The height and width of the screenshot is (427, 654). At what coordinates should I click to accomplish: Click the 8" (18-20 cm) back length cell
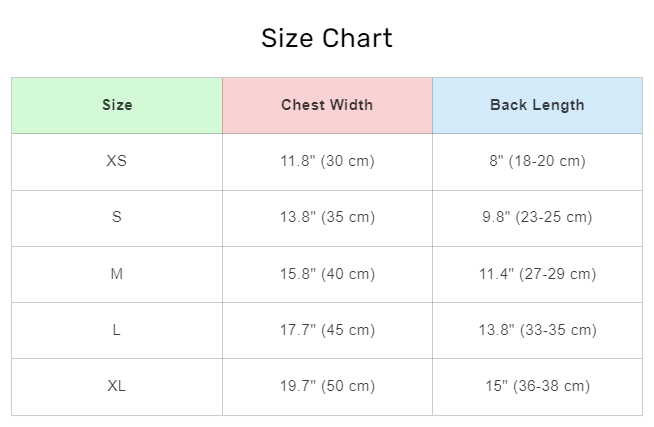(x=537, y=161)
